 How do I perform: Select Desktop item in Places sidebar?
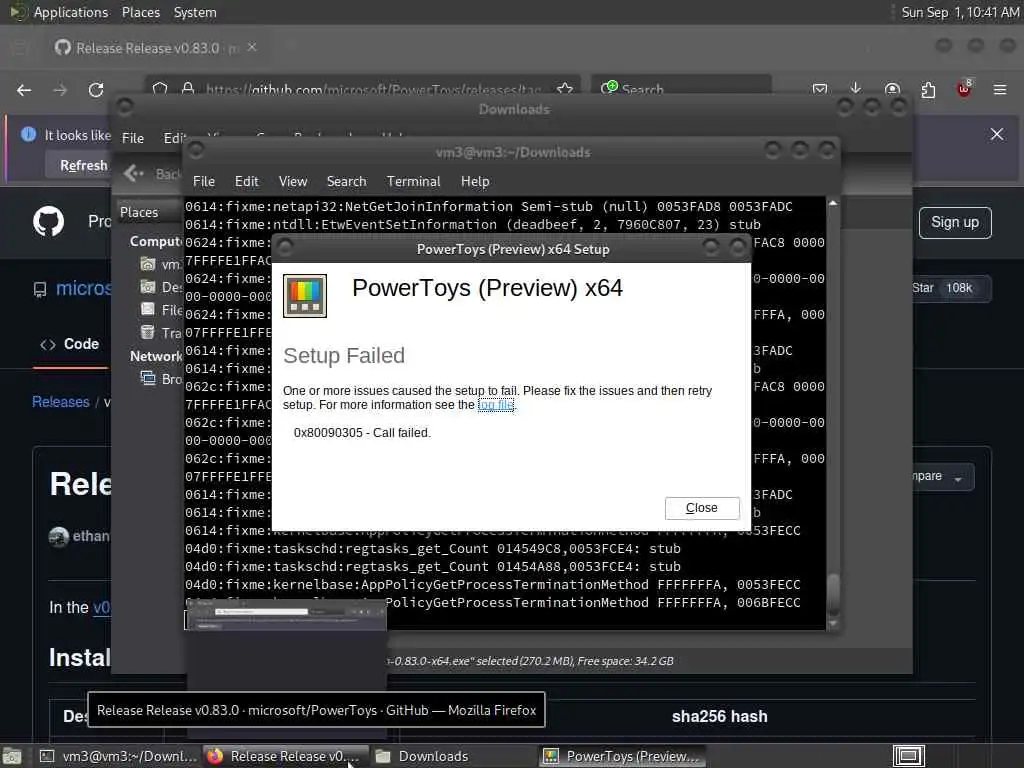[161, 287]
